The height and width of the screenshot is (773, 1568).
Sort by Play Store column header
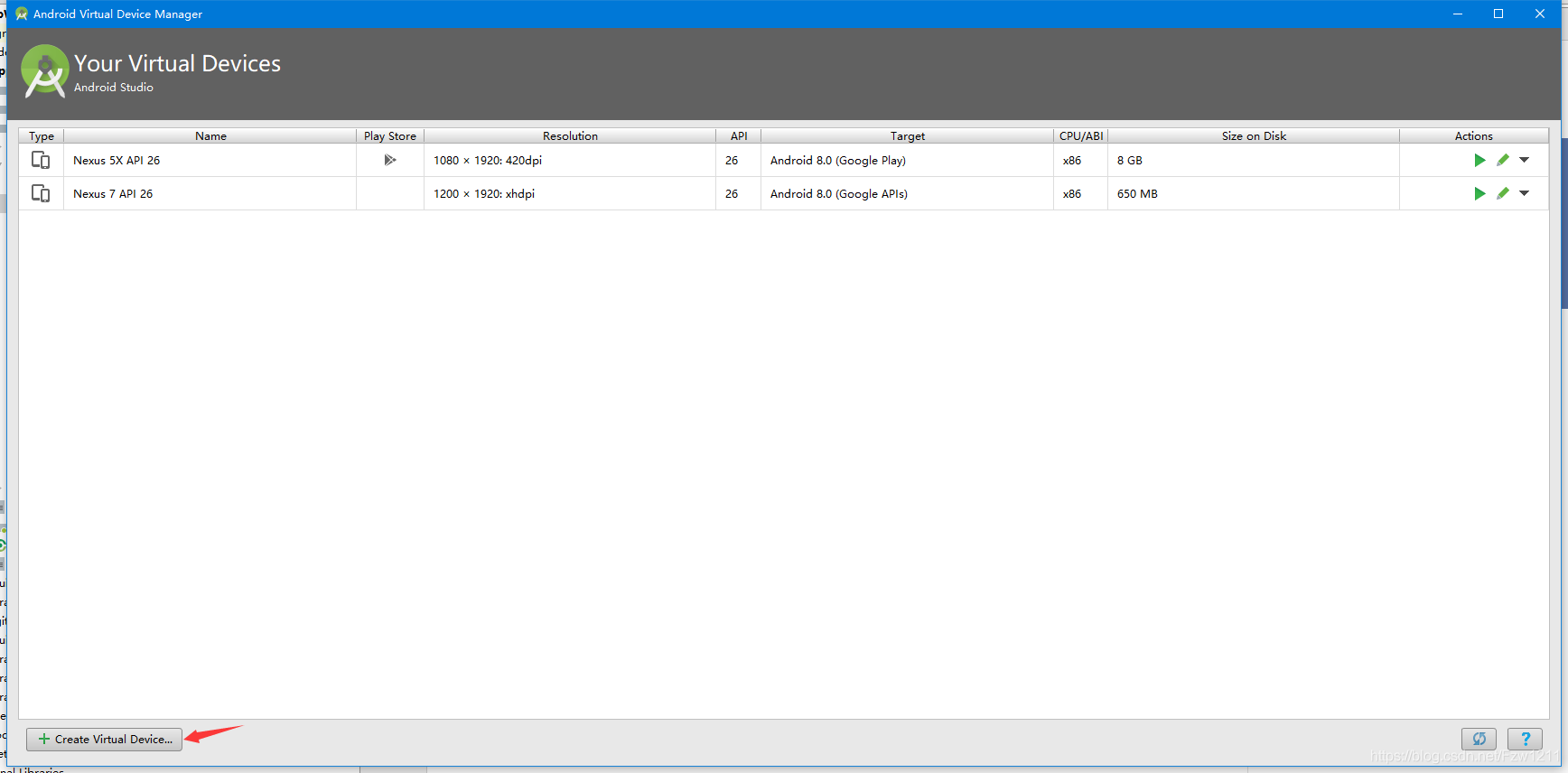[x=390, y=136]
